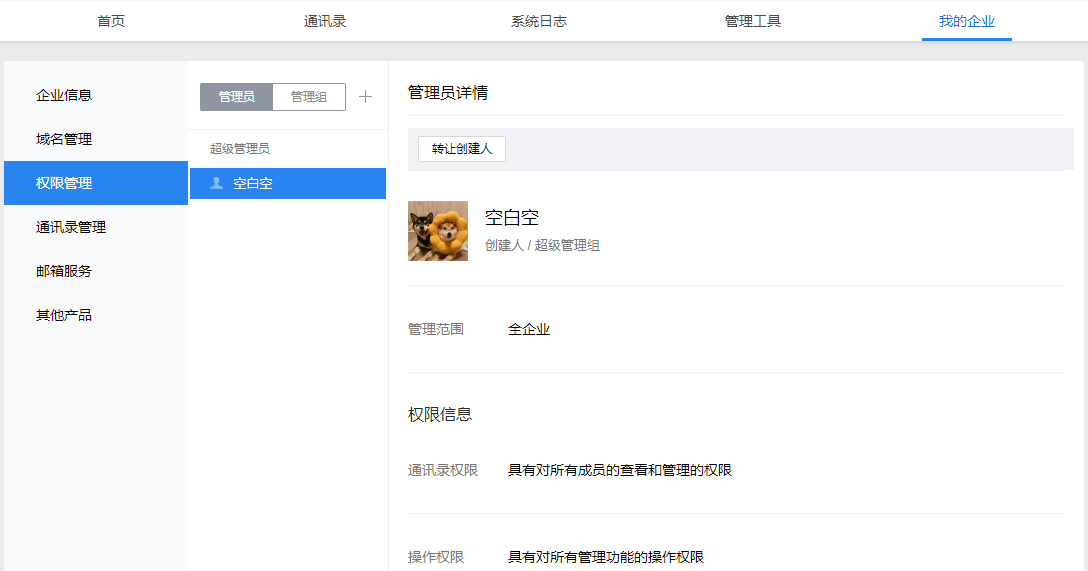Click the plus icon to add administrator
This screenshot has height=571, width=1088.
click(365, 97)
